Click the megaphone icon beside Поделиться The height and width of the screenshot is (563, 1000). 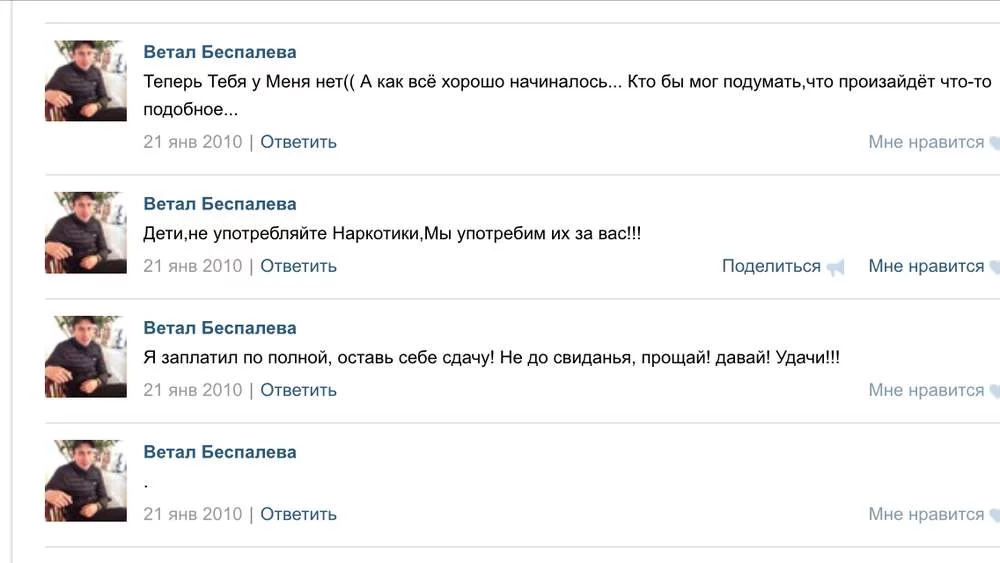[836, 267]
